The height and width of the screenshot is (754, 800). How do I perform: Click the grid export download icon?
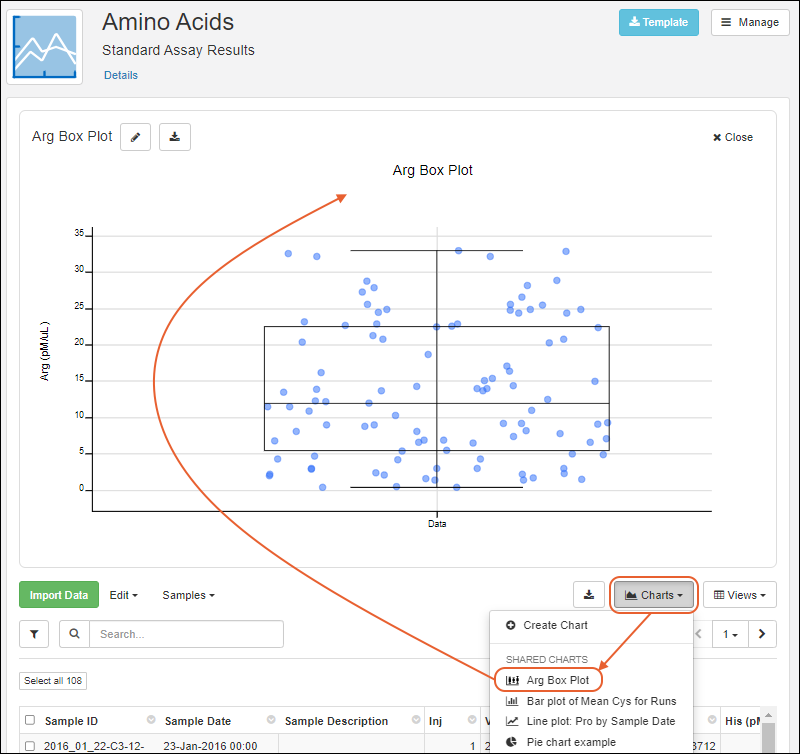pyautogui.click(x=589, y=595)
